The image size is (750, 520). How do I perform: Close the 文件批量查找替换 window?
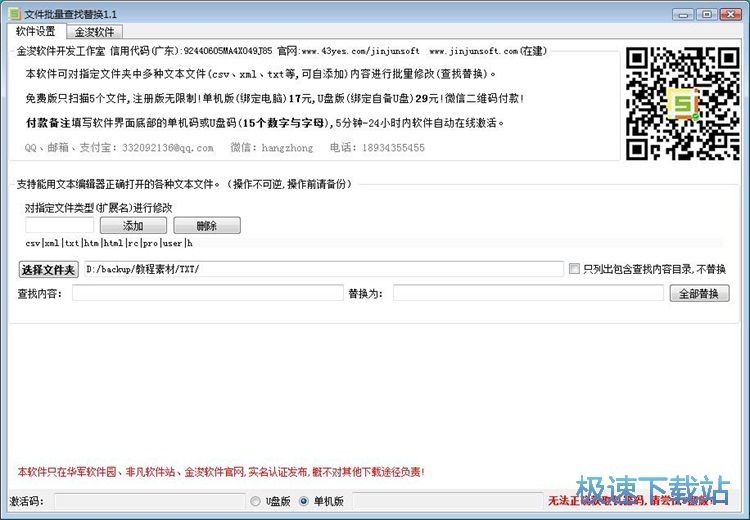[730, 14]
